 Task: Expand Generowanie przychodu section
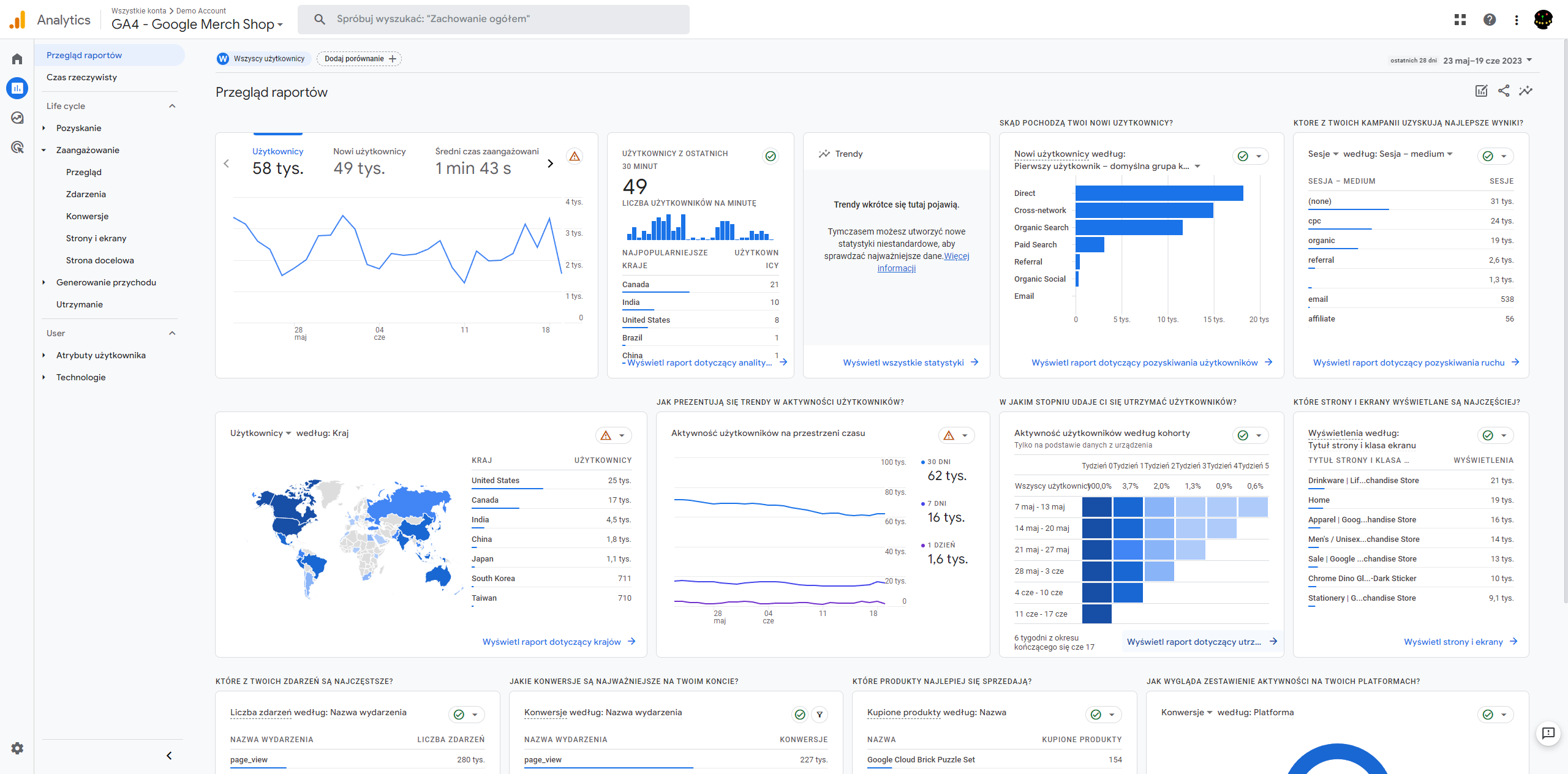point(43,282)
